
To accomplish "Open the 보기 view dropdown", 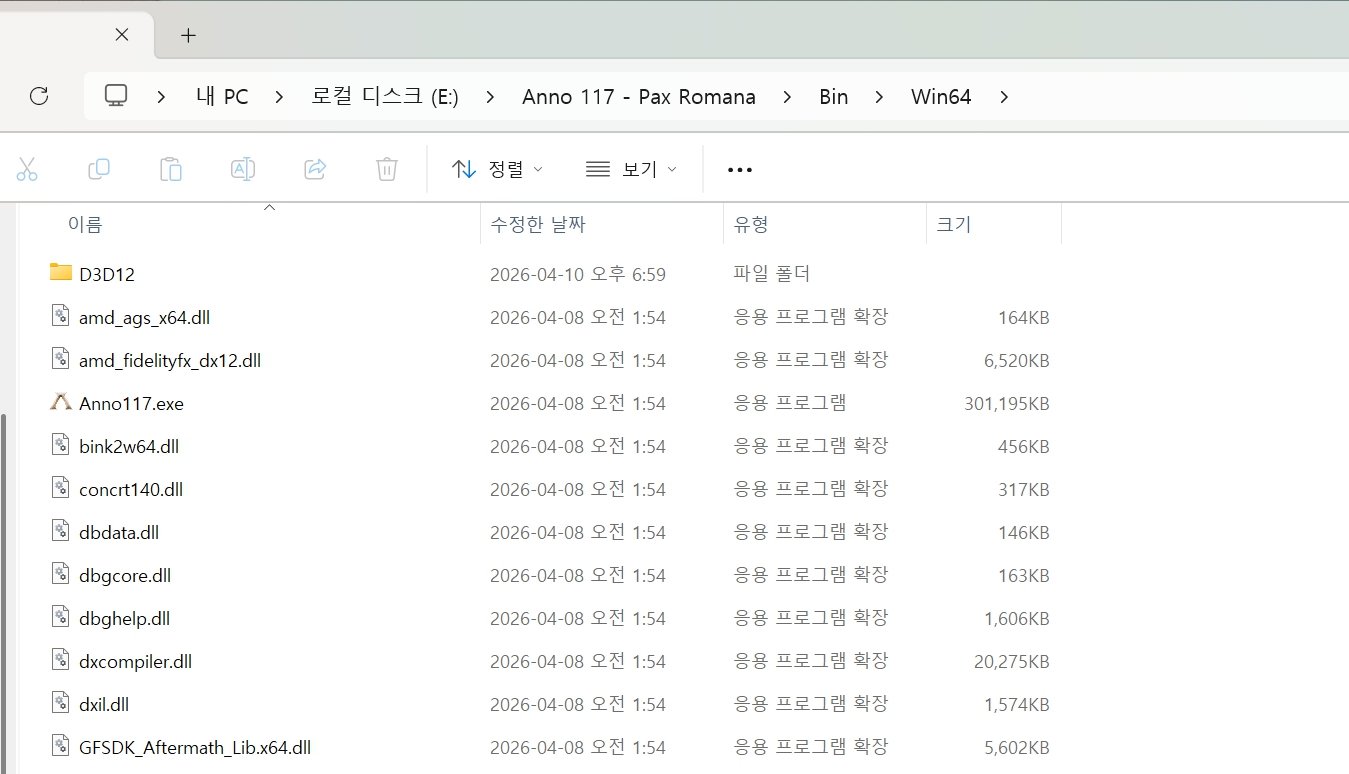I will pos(632,170).
